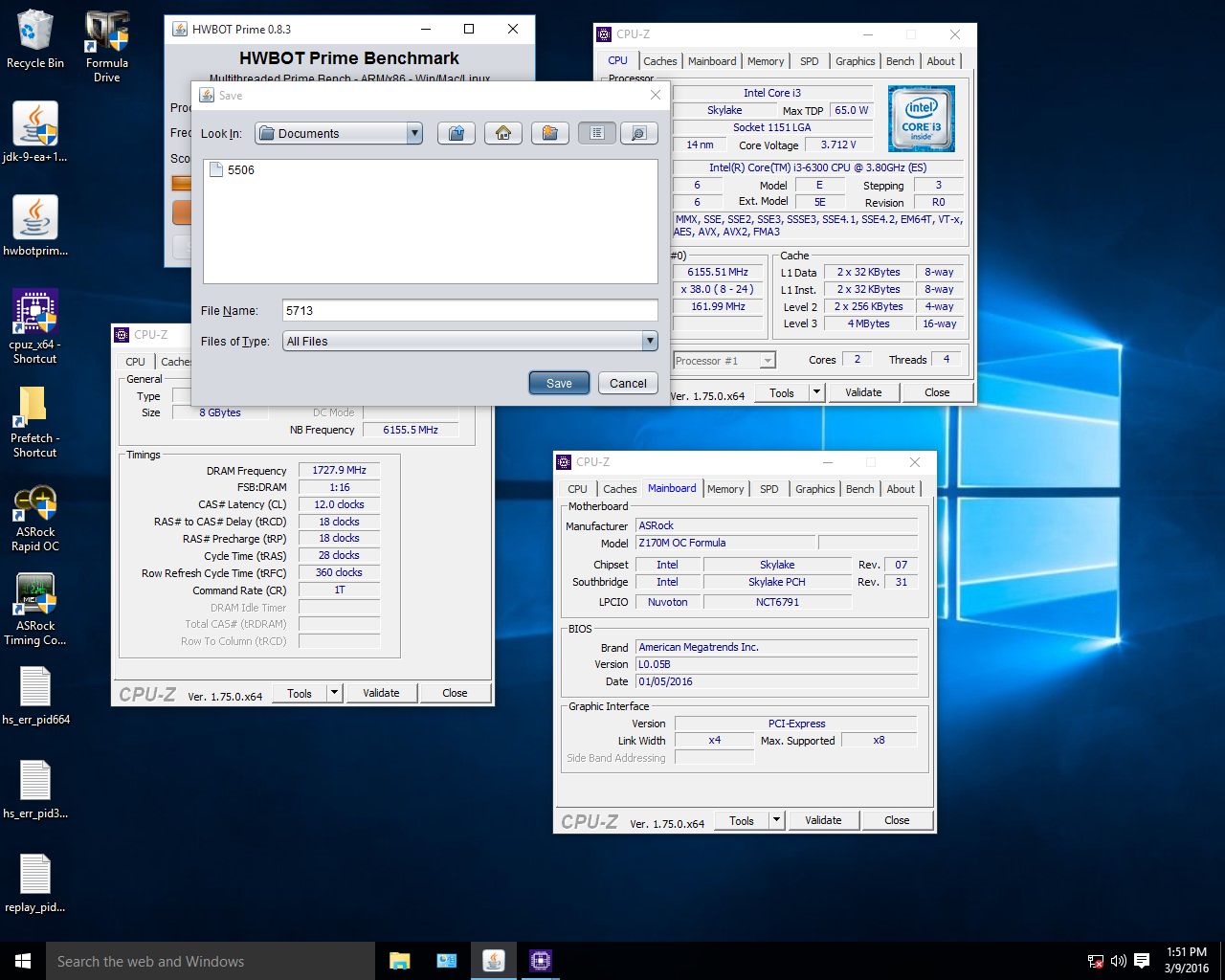Viewport: 1225px width, 980px height.
Task: Open the Bench tab in top CPU-Z window
Action: point(900,61)
